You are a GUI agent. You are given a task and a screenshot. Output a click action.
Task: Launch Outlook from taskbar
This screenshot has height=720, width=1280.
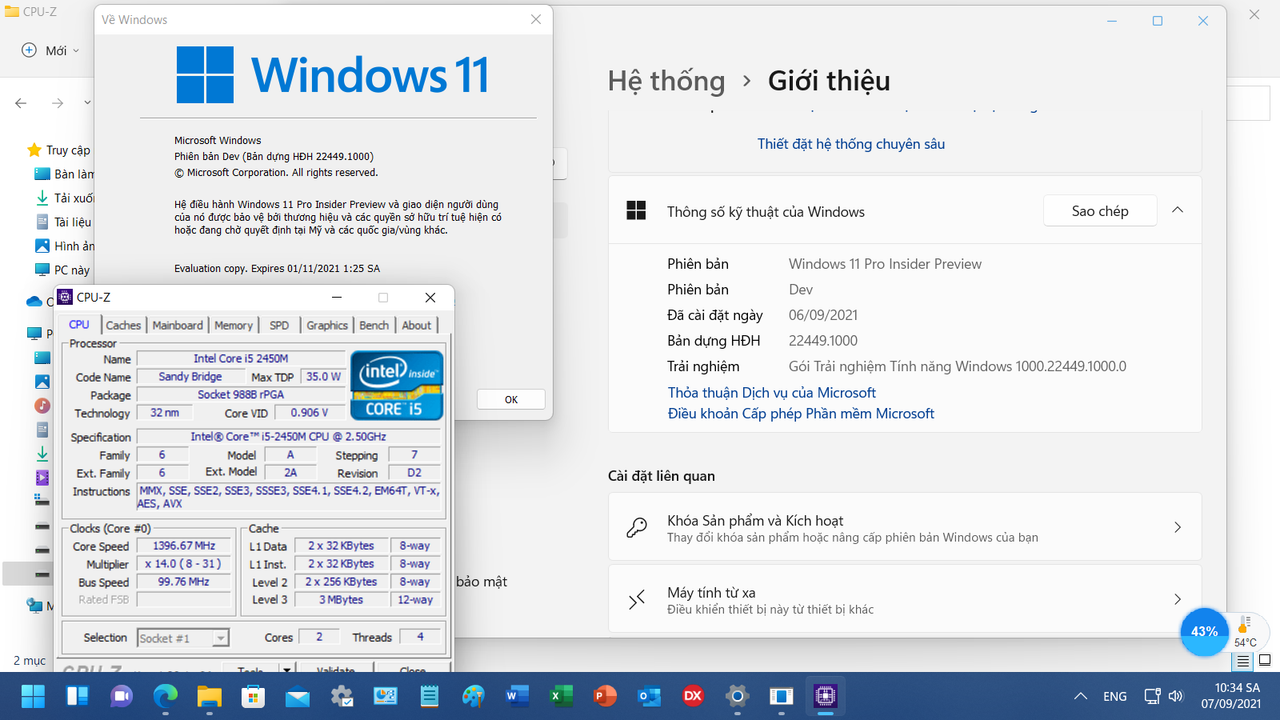[649, 696]
